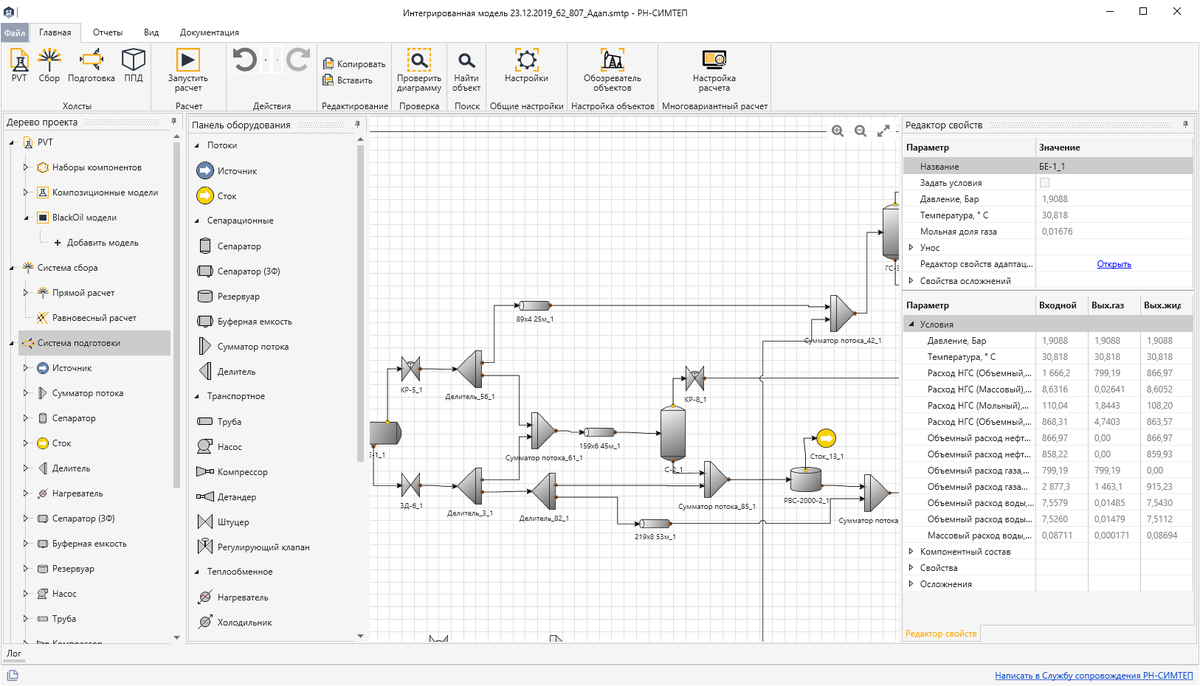The image size is (1200, 686).
Task: Select Нагреватель in equipment panel
Action: tap(232, 597)
